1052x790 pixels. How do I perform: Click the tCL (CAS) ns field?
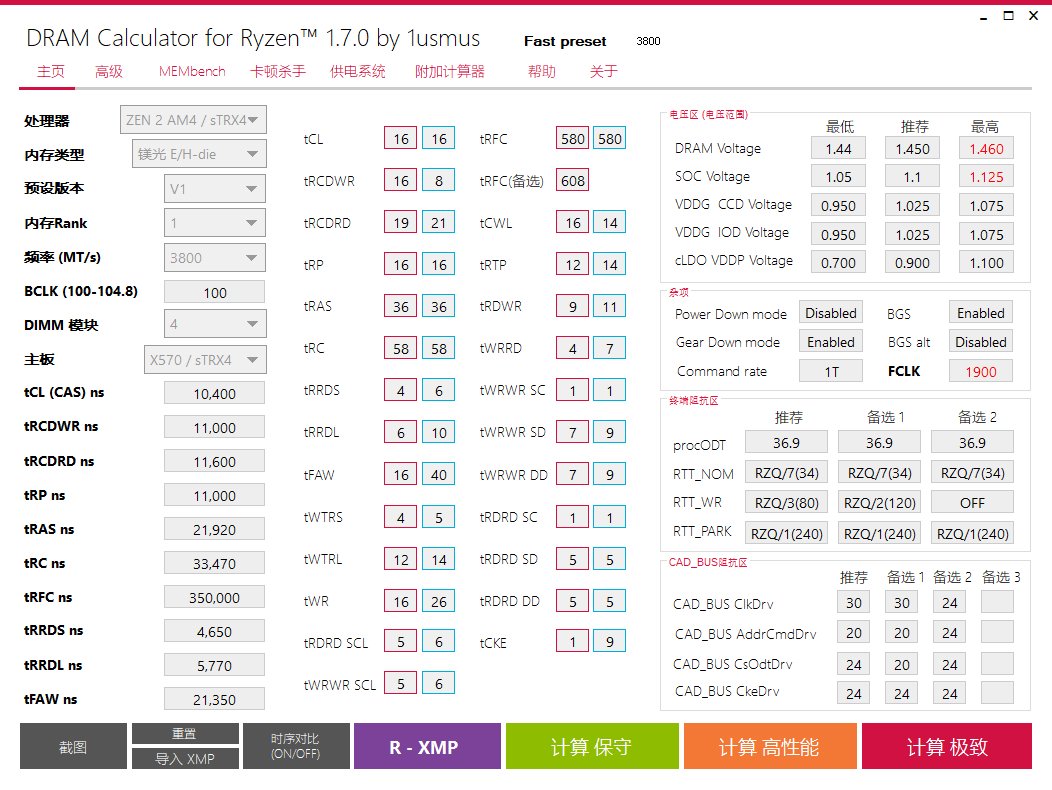coord(215,393)
